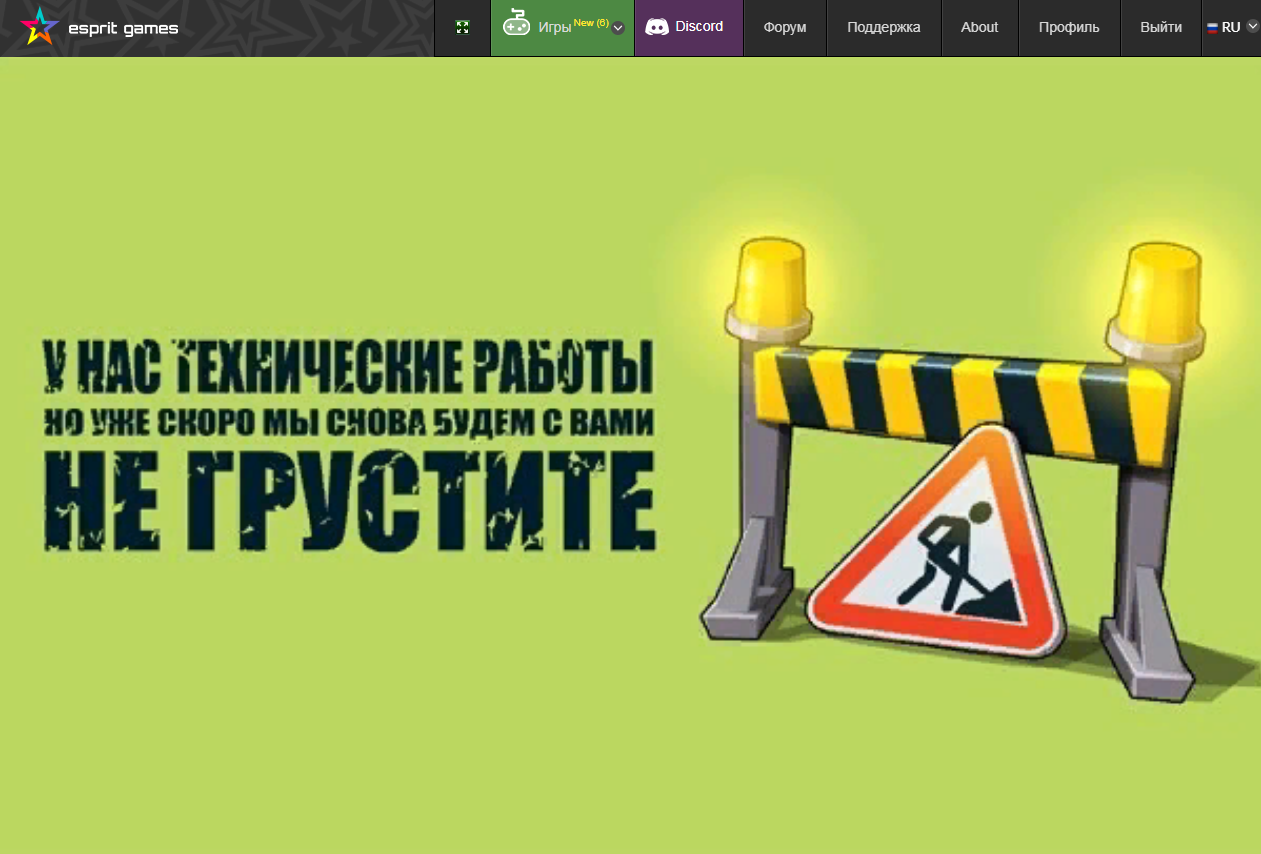Log out using the Выйти button
1261x854 pixels.
[1160, 27]
